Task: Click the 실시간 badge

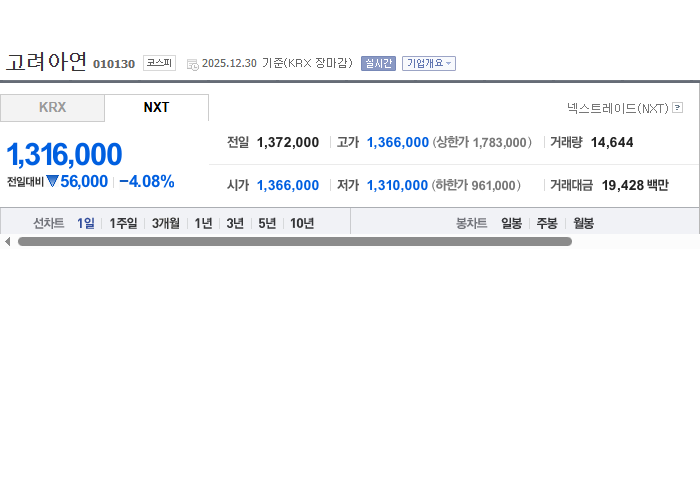Action: click(378, 63)
